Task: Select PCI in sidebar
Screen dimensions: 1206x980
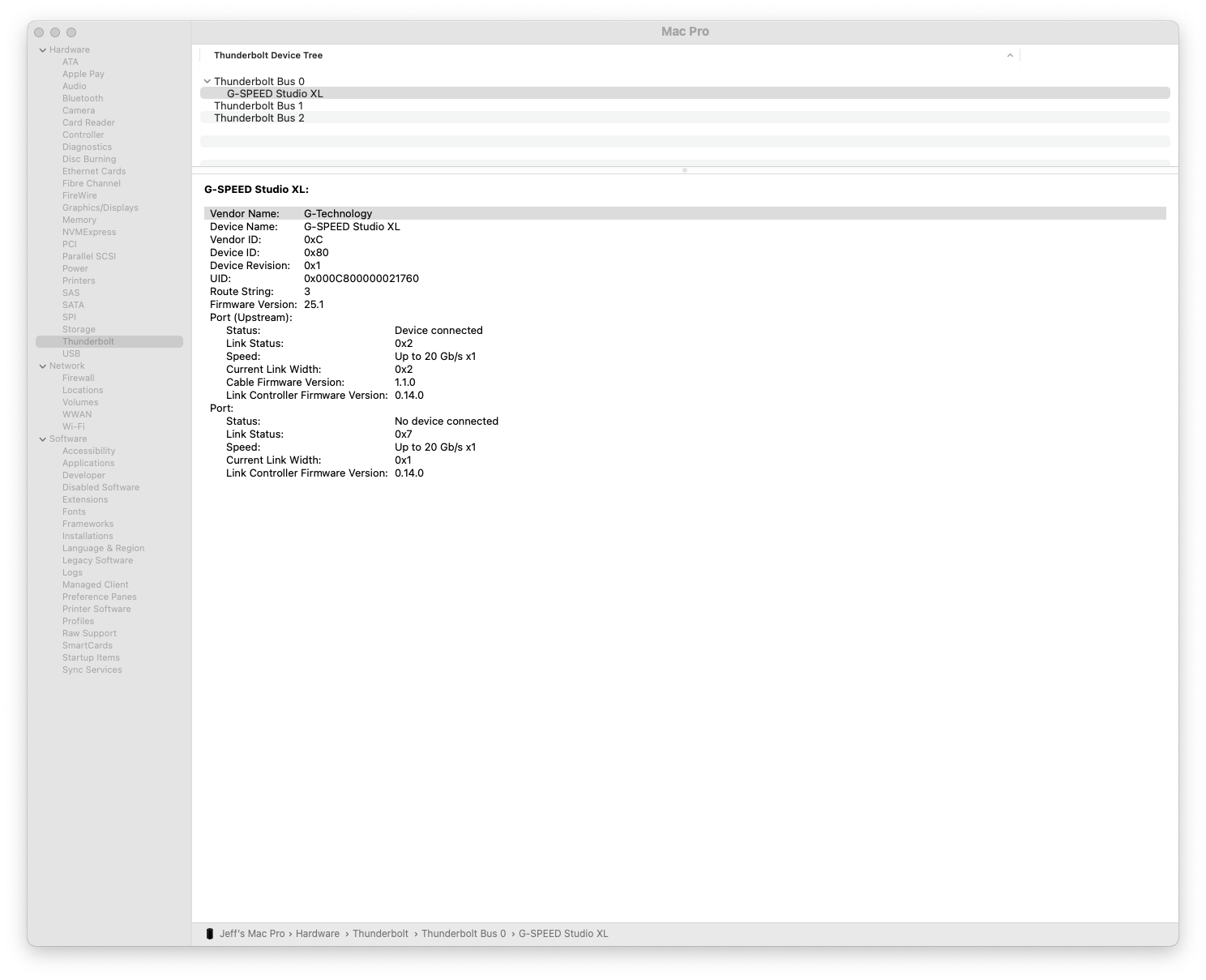Action: (70, 244)
